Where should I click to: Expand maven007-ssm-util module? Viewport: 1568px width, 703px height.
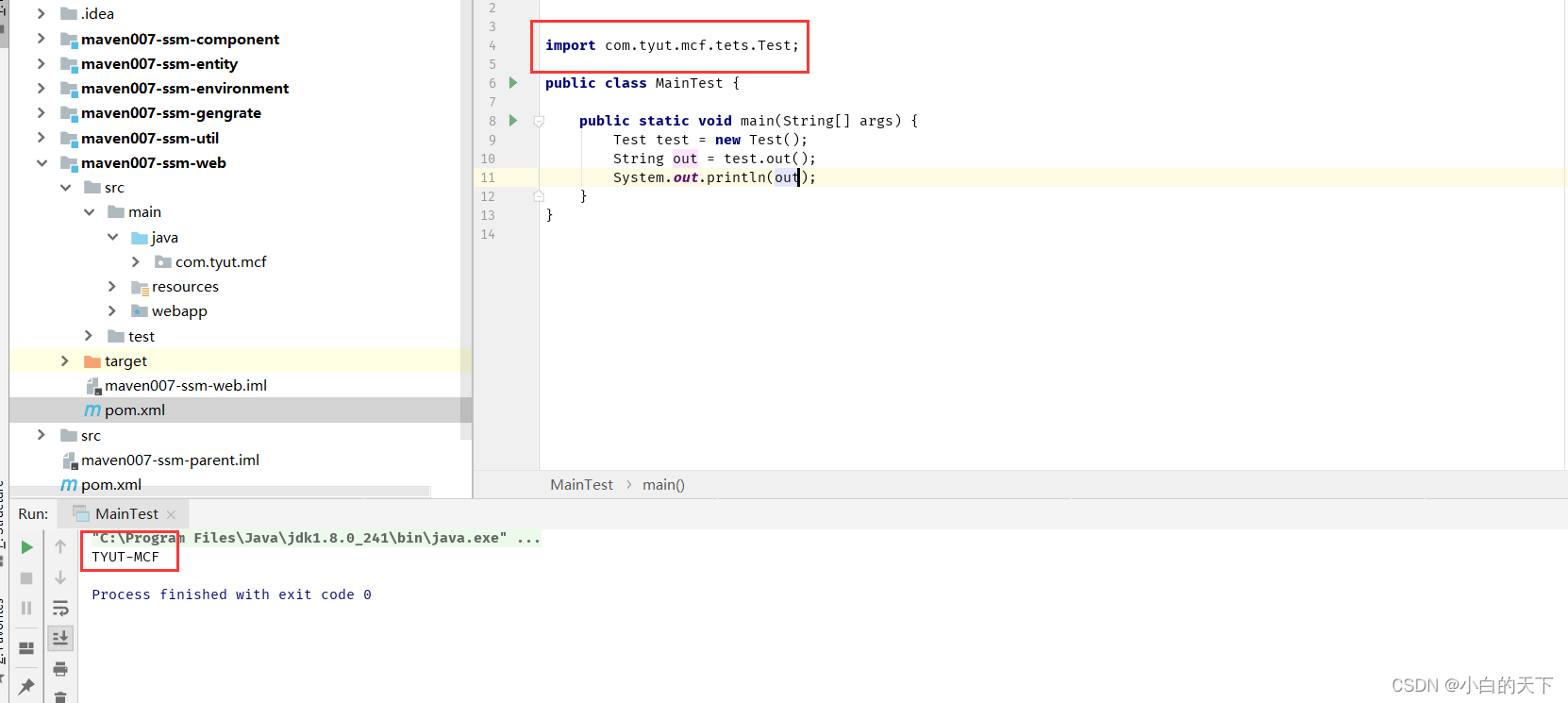point(41,138)
